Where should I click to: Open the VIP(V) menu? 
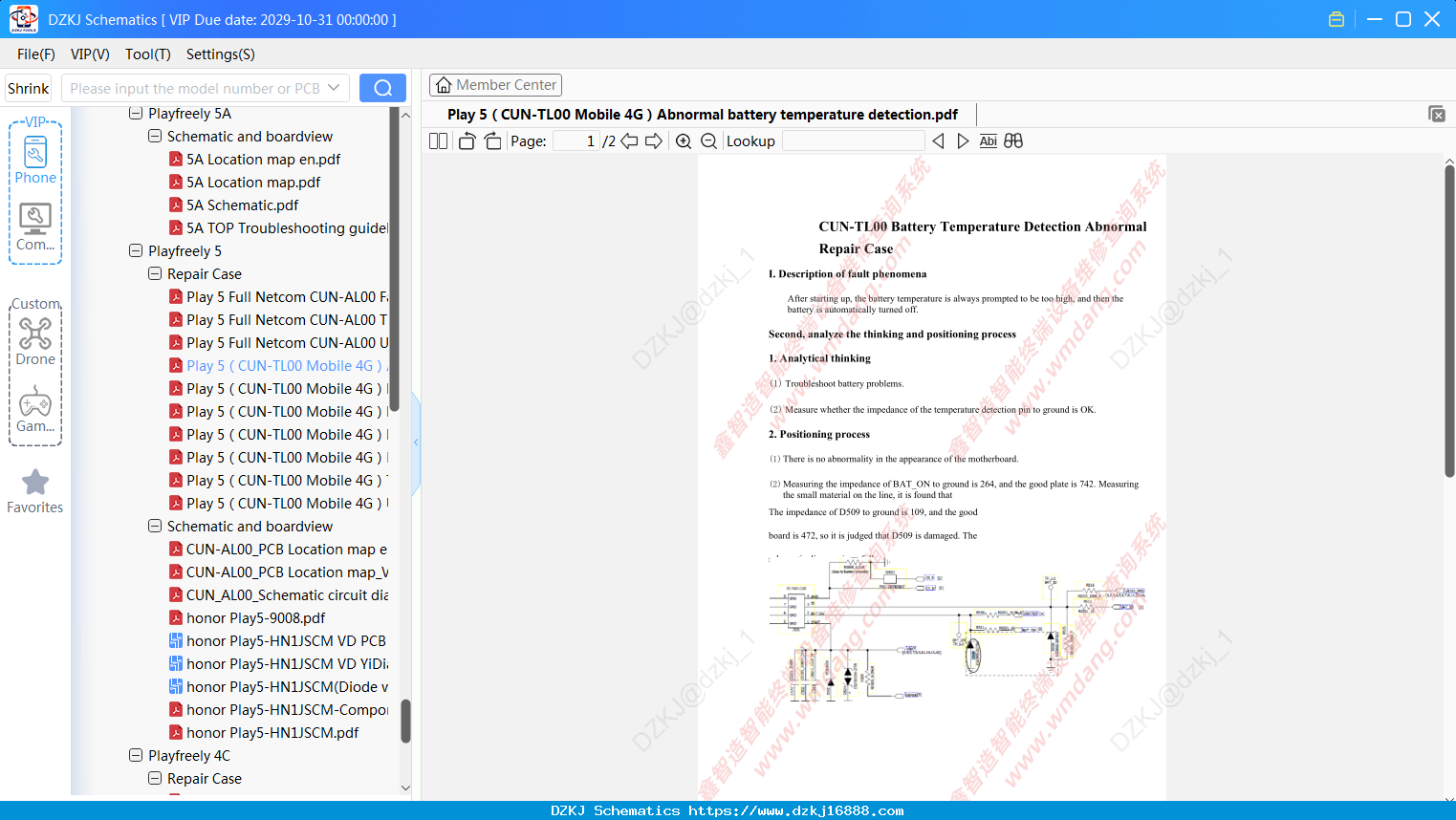(90, 54)
